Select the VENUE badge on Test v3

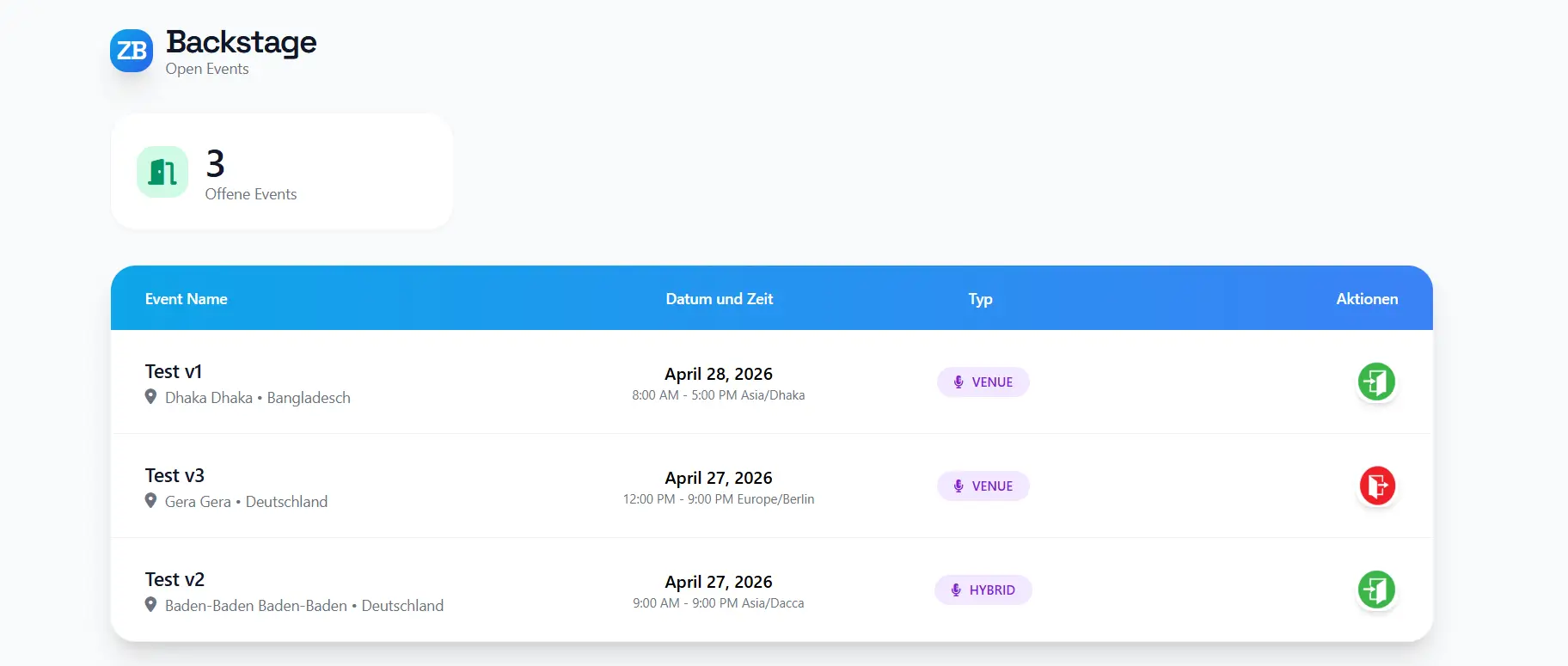tap(983, 486)
